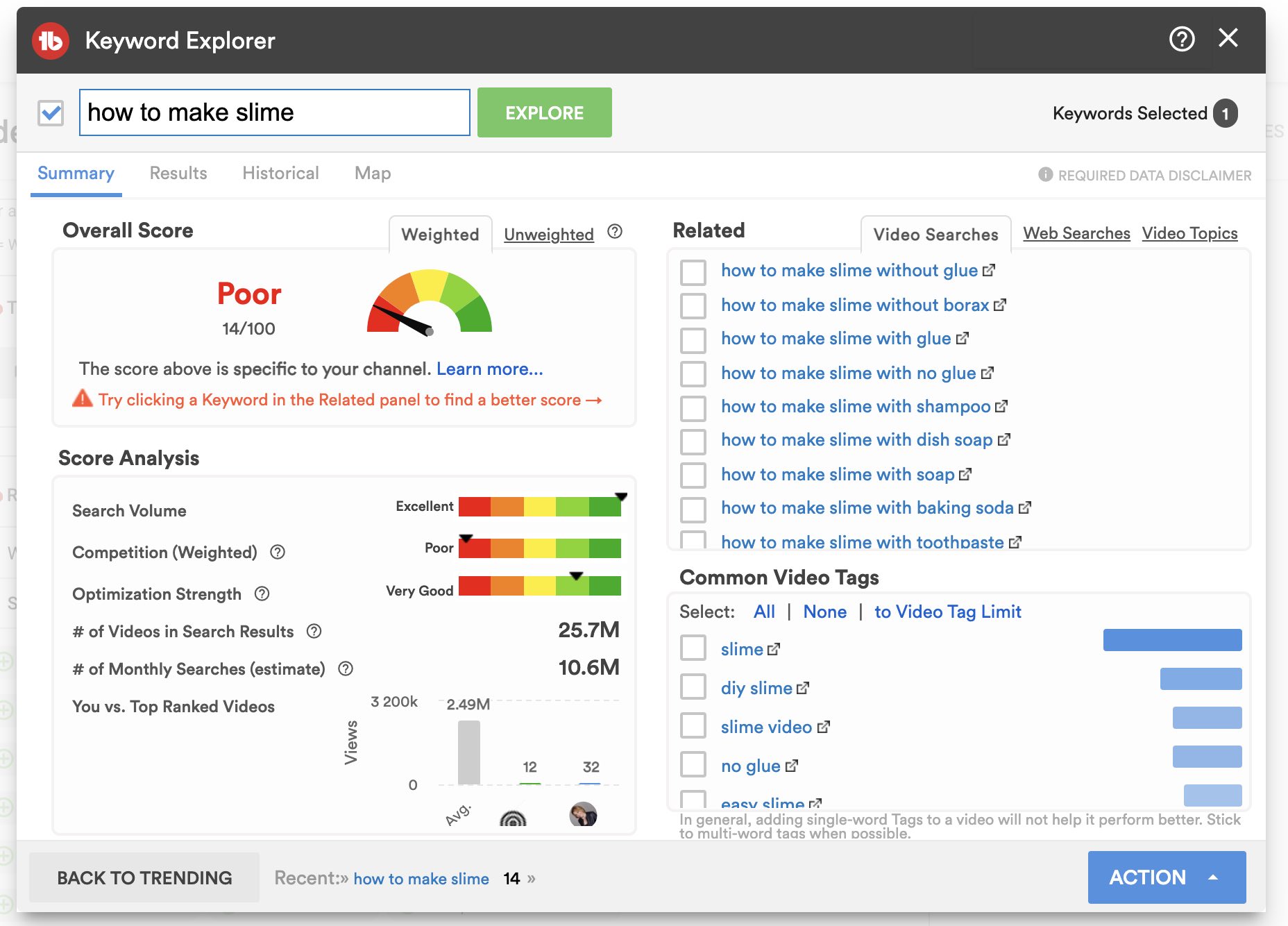This screenshot has width=1288, height=926.
Task: Click info icon for Optimization Strength
Action: coord(262,594)
